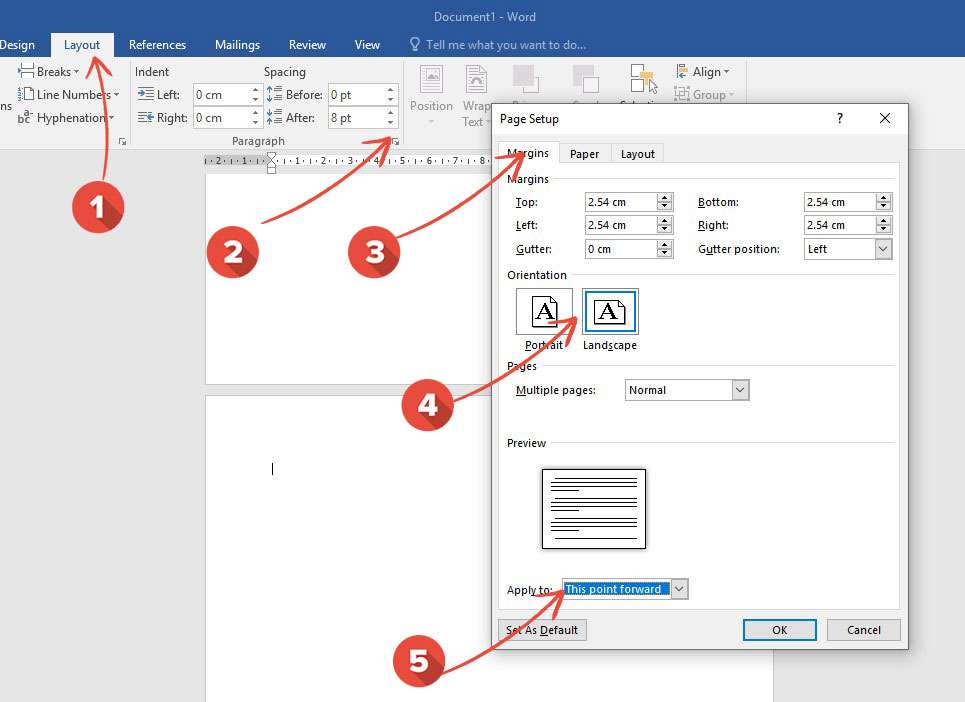Click the Tell me lightbulb icon
This screenshot has width=965, height=702.
tap(415, 44)
